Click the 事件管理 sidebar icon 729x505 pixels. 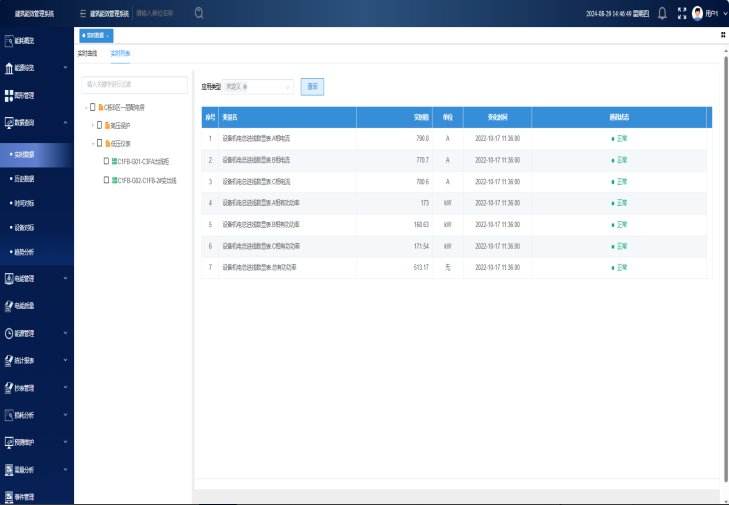pyautogui.click(x=9, y=497)
